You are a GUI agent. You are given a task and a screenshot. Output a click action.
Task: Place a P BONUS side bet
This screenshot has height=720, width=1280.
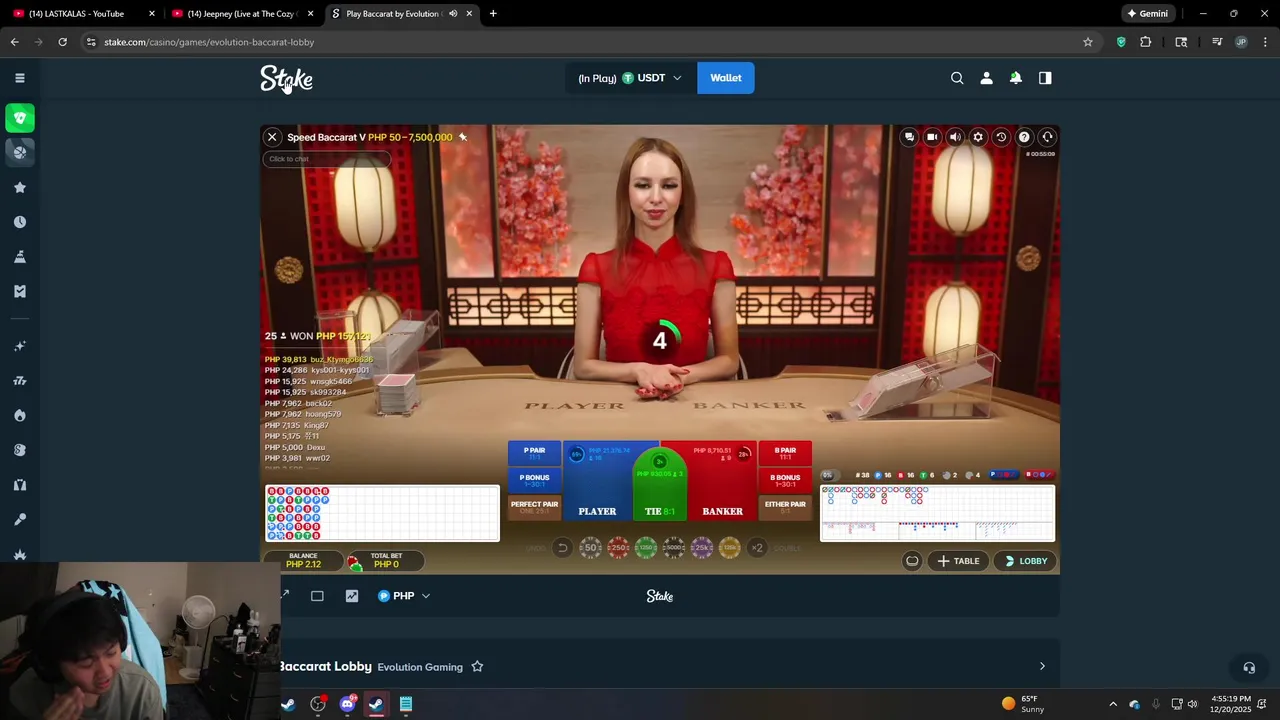(534, 480)
